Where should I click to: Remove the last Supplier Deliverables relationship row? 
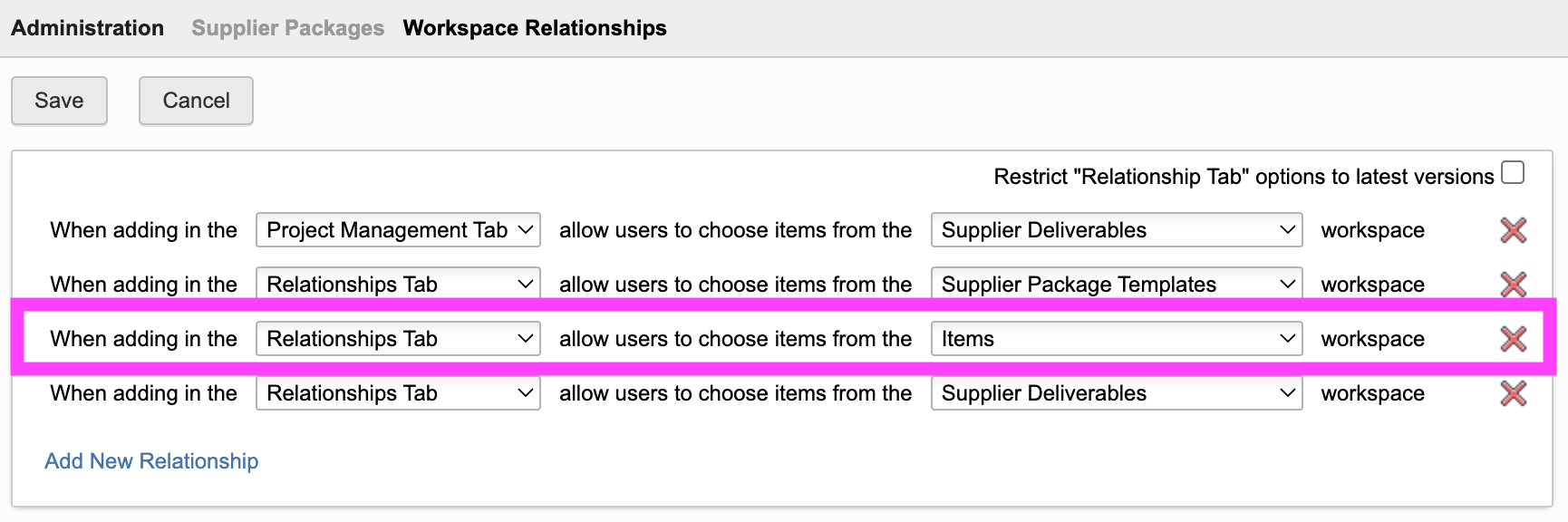pyautogui.click(x=1513, y=393)
